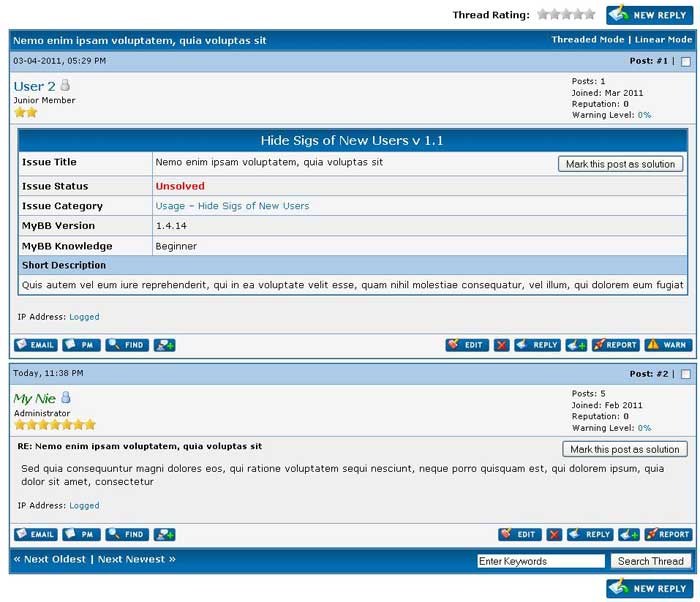700x602 pixels.
Task: Rate the thread five stars
Action: tap(590, 14)
